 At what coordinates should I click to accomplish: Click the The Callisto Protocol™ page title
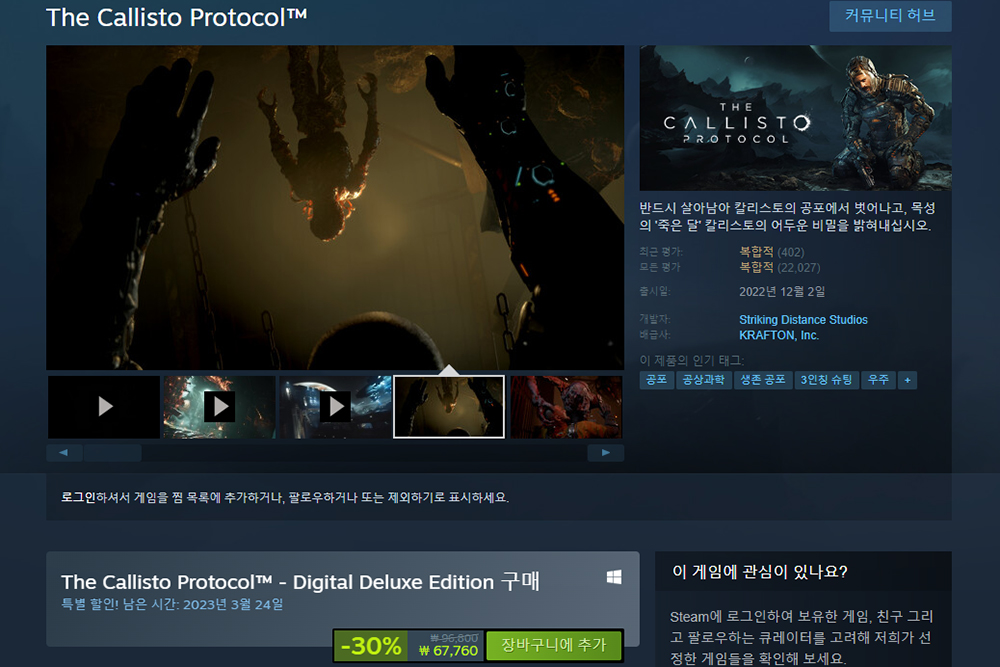click(x=177, y=17)
